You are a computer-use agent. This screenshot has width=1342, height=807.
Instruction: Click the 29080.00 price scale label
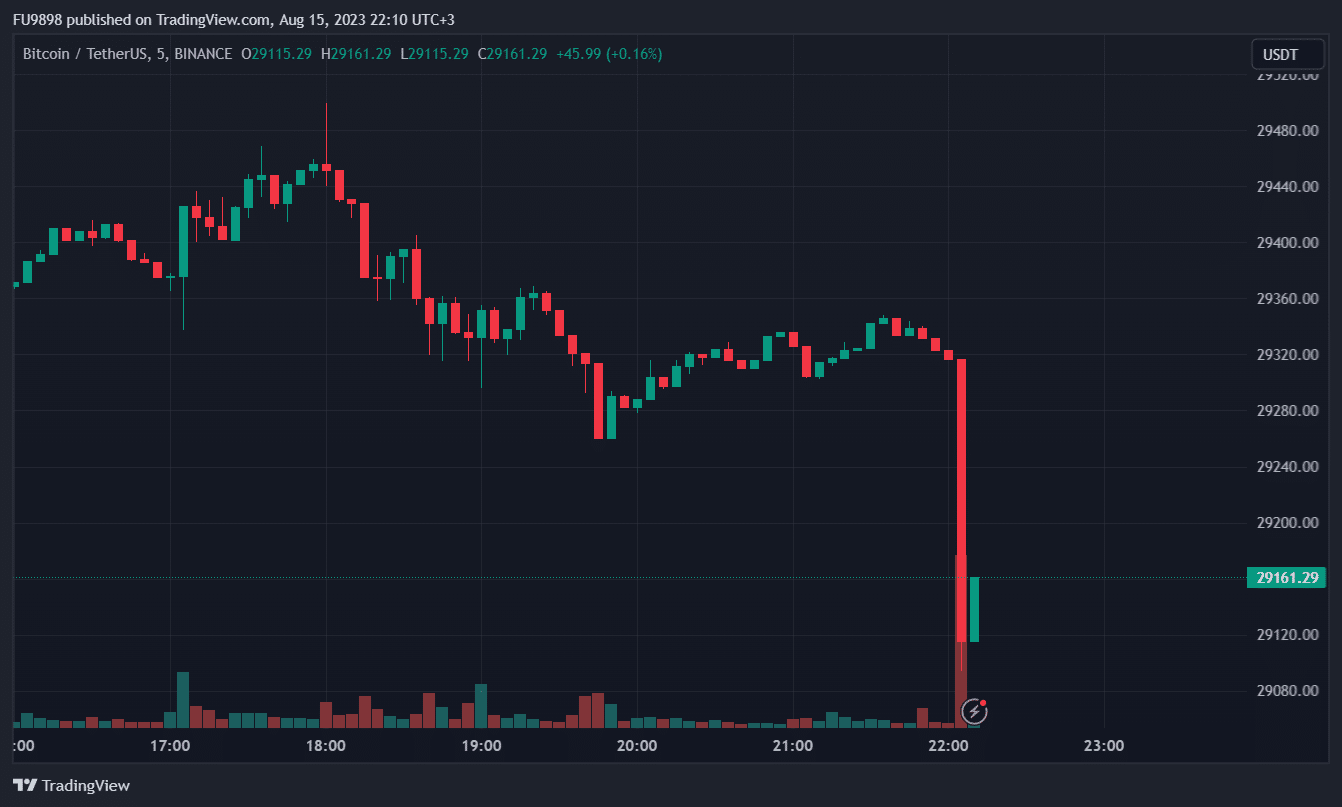pos(1286,691)
